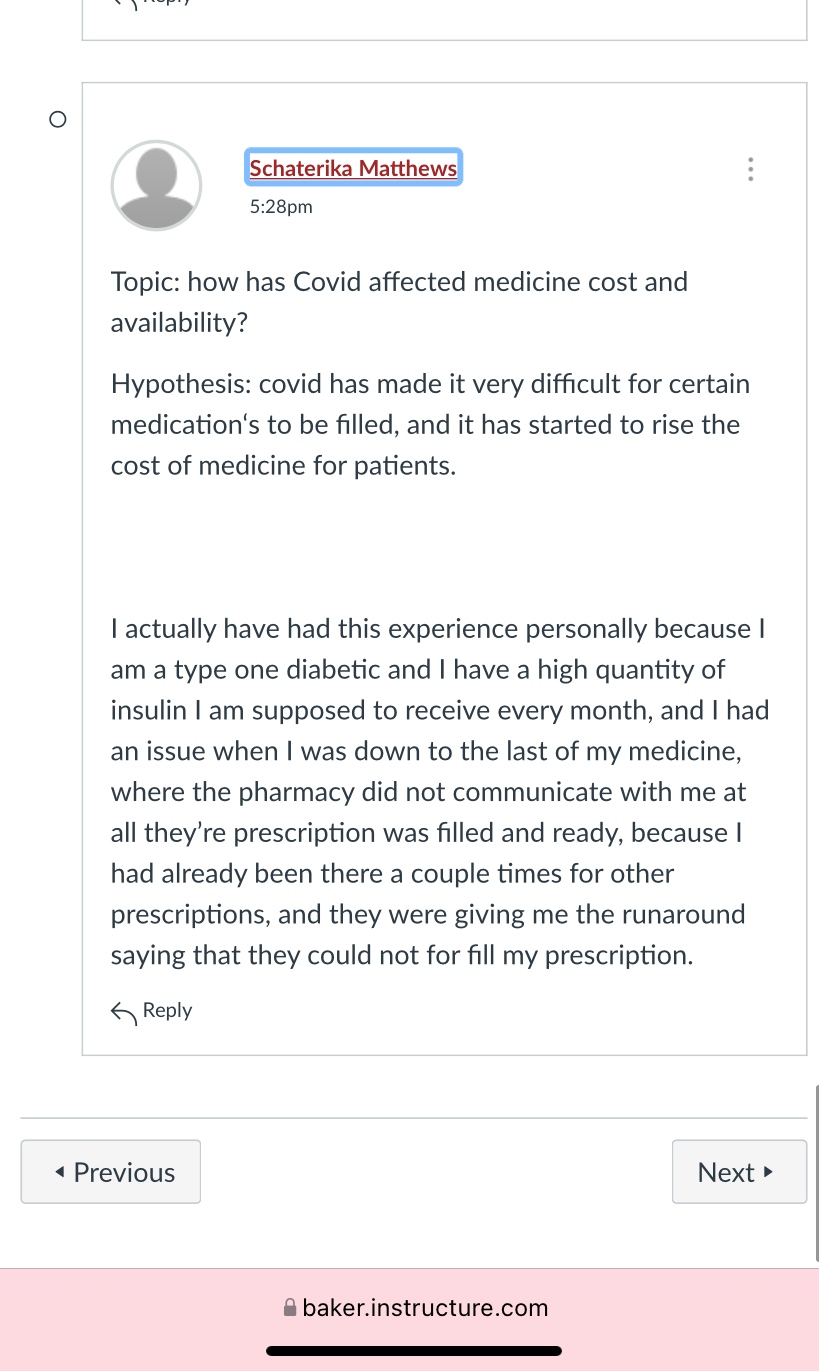This screenshot has height=1371, width=819.
Task: Click the 5:28pm post timestamp
Action: tap(281, 207)
